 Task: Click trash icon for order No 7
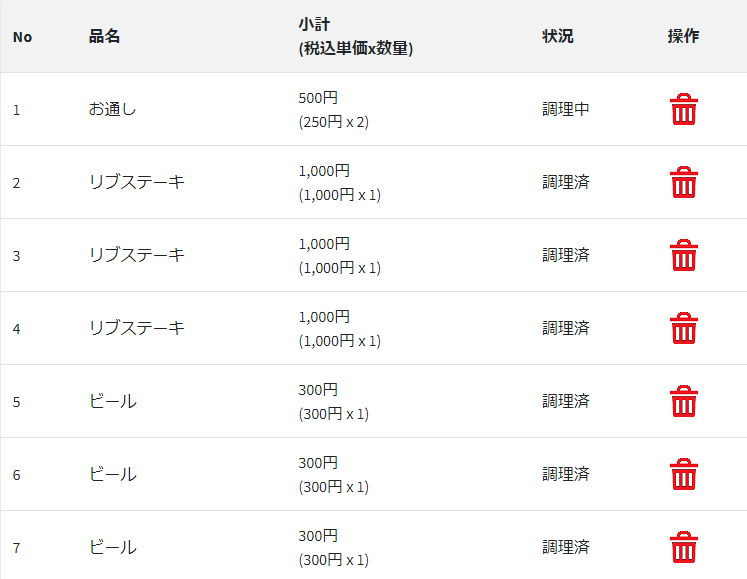(683, 547)
